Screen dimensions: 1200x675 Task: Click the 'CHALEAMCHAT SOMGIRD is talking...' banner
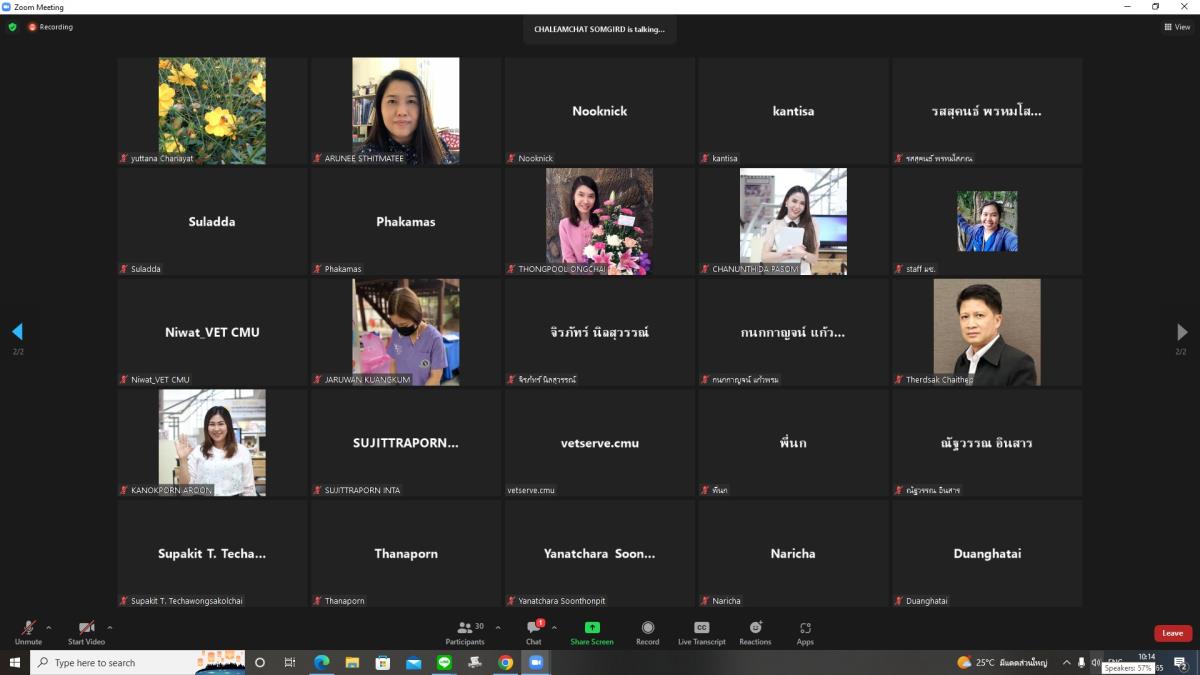599,29
